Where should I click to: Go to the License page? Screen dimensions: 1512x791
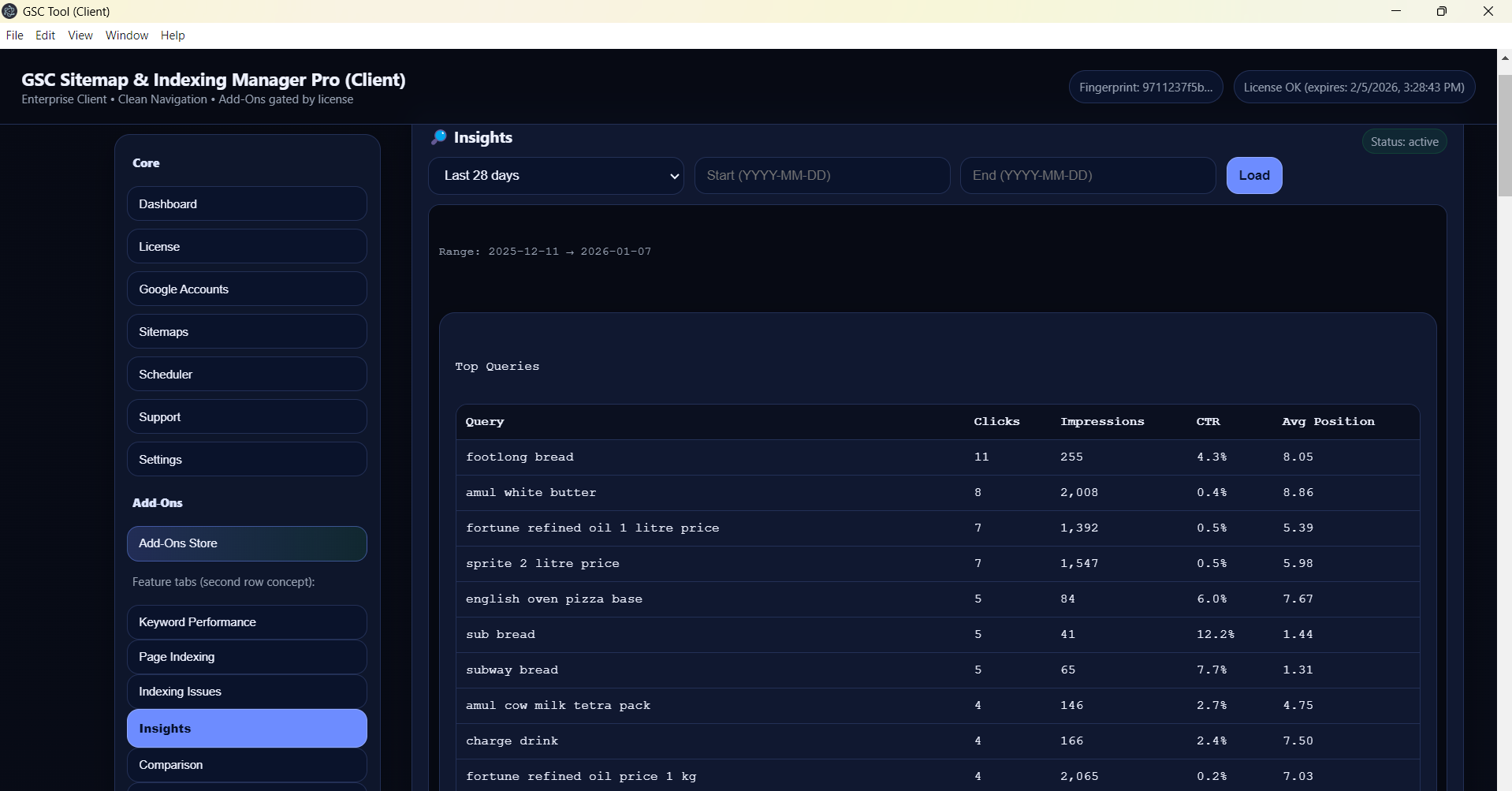click(247, 246)
